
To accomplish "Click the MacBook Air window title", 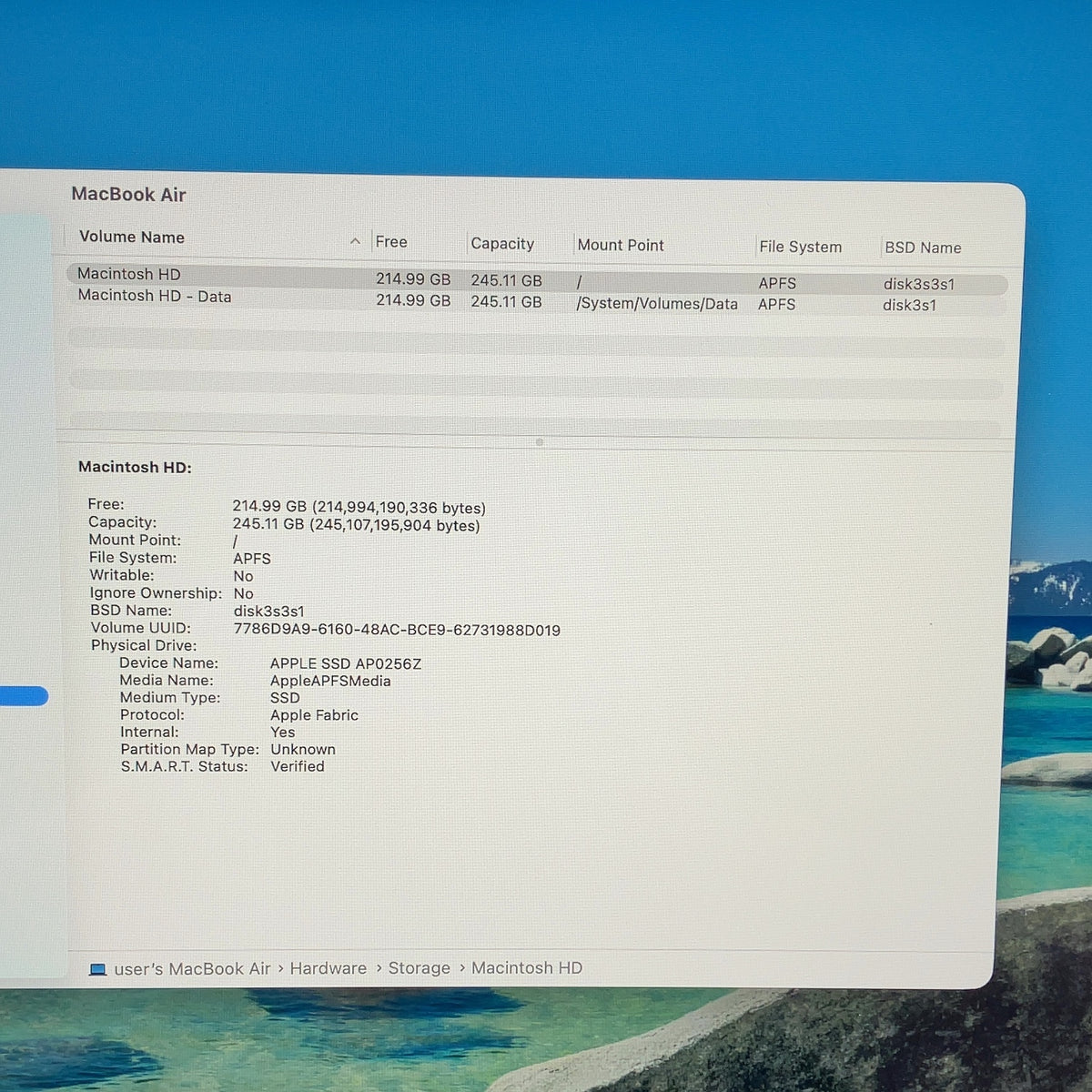I will click(128, 195).
